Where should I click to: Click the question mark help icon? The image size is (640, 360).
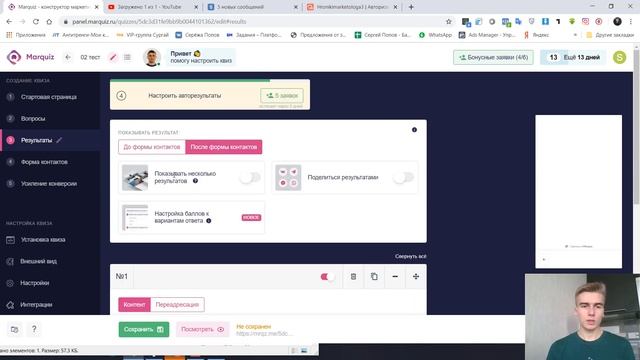[34, 329]
